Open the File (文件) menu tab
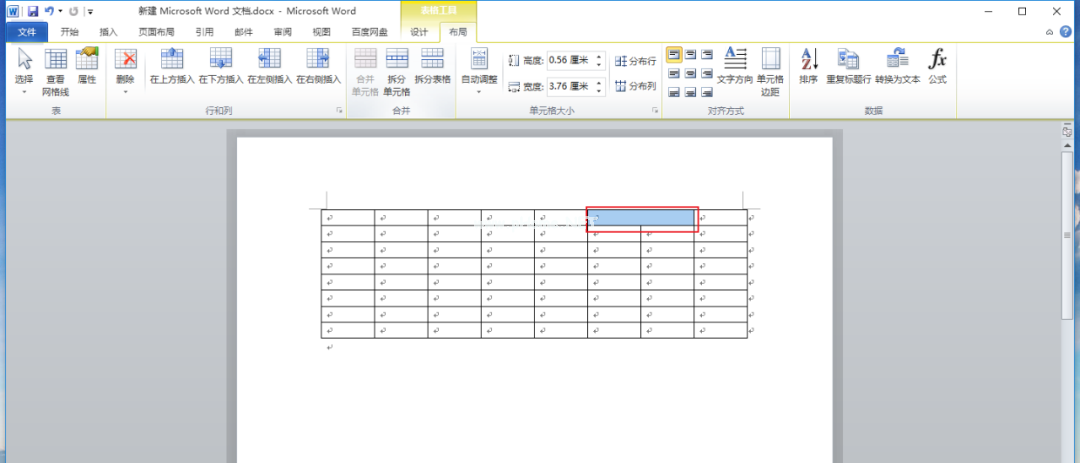Image resolution: width=1080 pixels, height=463 pixels. pyautogui.click(x=26, y=32)
